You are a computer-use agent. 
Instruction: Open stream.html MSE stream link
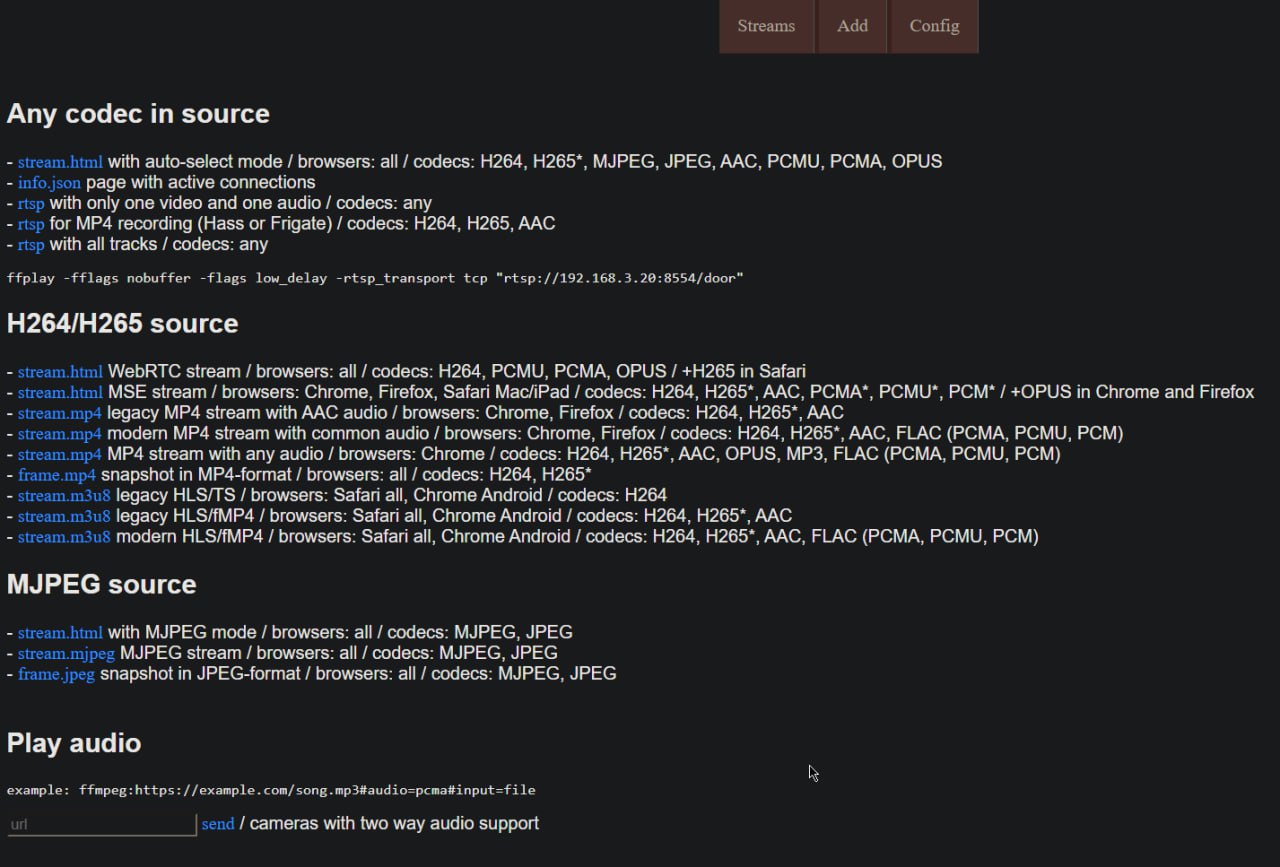point(60,393)
